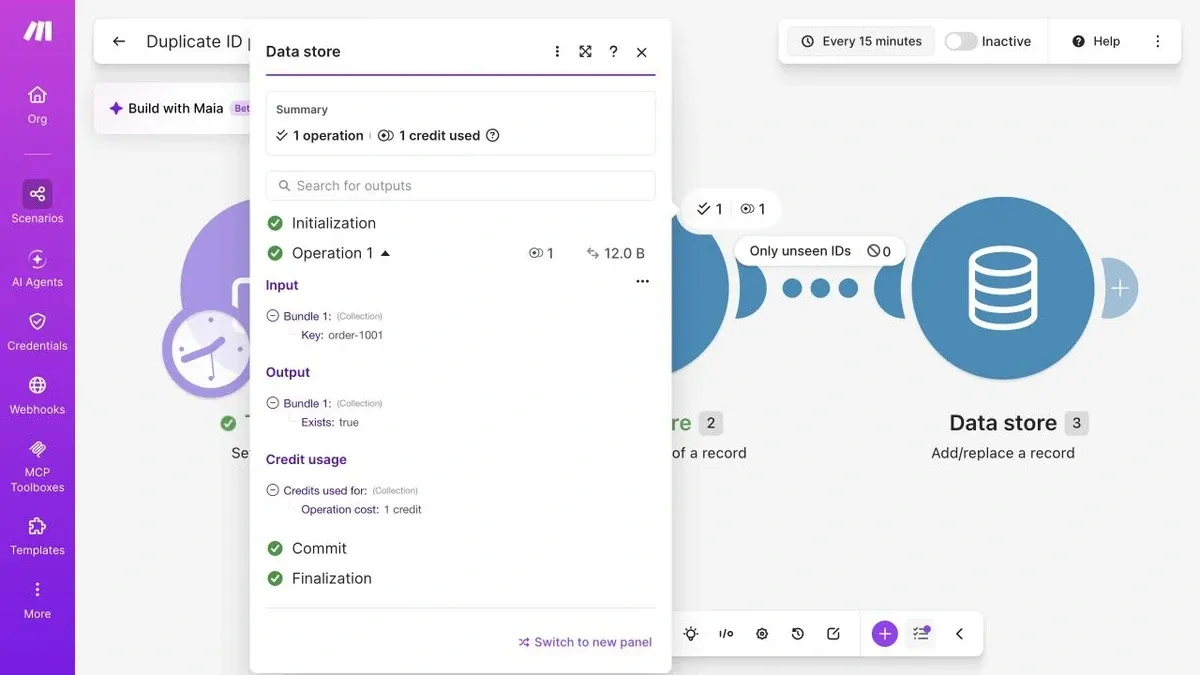The height and width of the screenshot is (675, 1200).
Task: Collapse Operation 1 details
Action: [x=385, y=254]
